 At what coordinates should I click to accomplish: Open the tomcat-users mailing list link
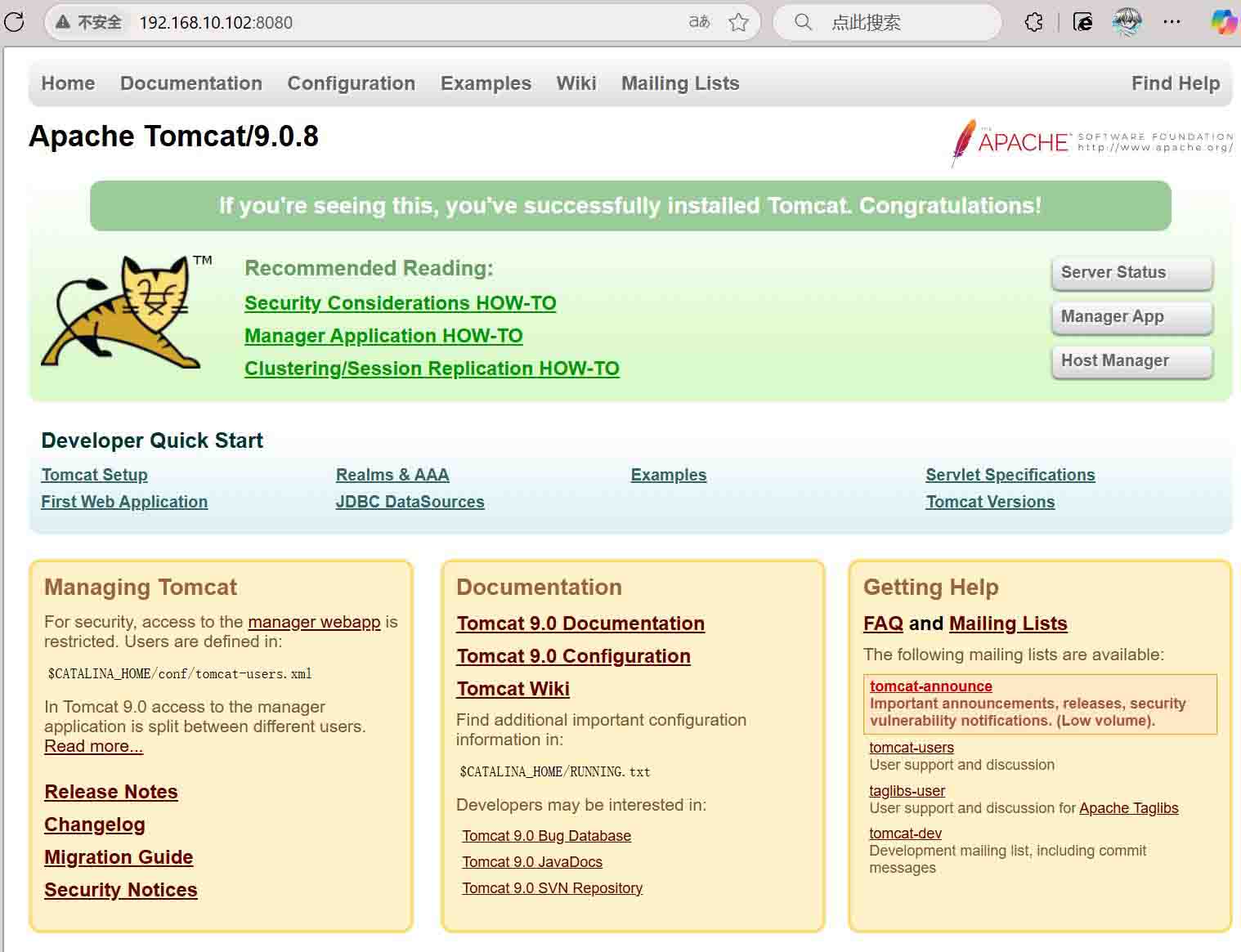pos(912,748)
